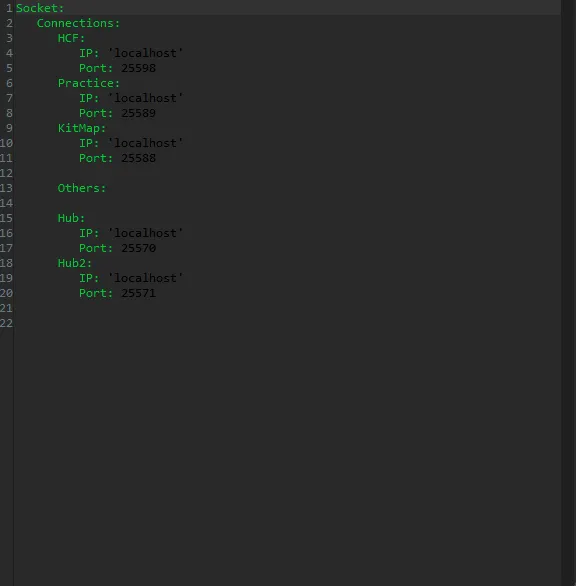Click the 'Hub:' key text
Image resolution: width=576 pixels, height=586 pixels.
click(x=71, y=218)
